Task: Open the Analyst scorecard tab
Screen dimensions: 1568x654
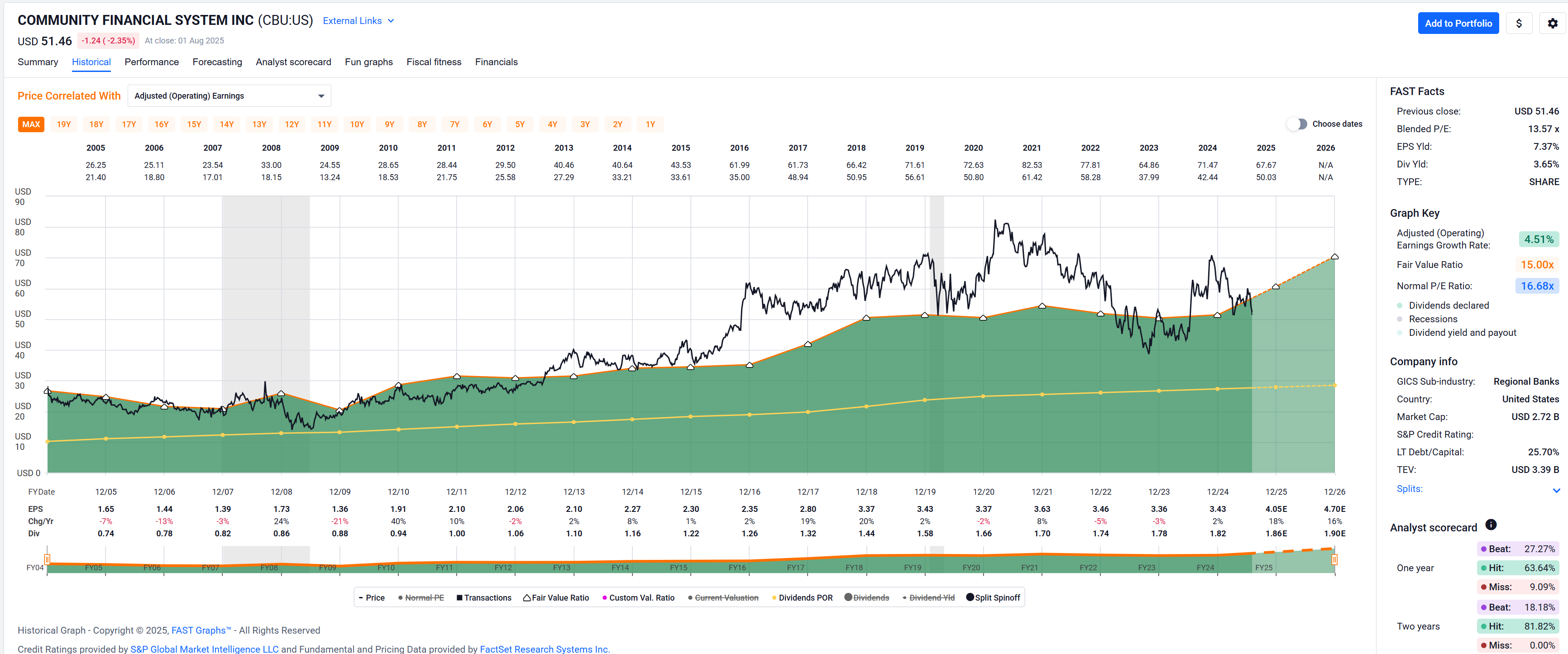Action: tap(293, 62)
